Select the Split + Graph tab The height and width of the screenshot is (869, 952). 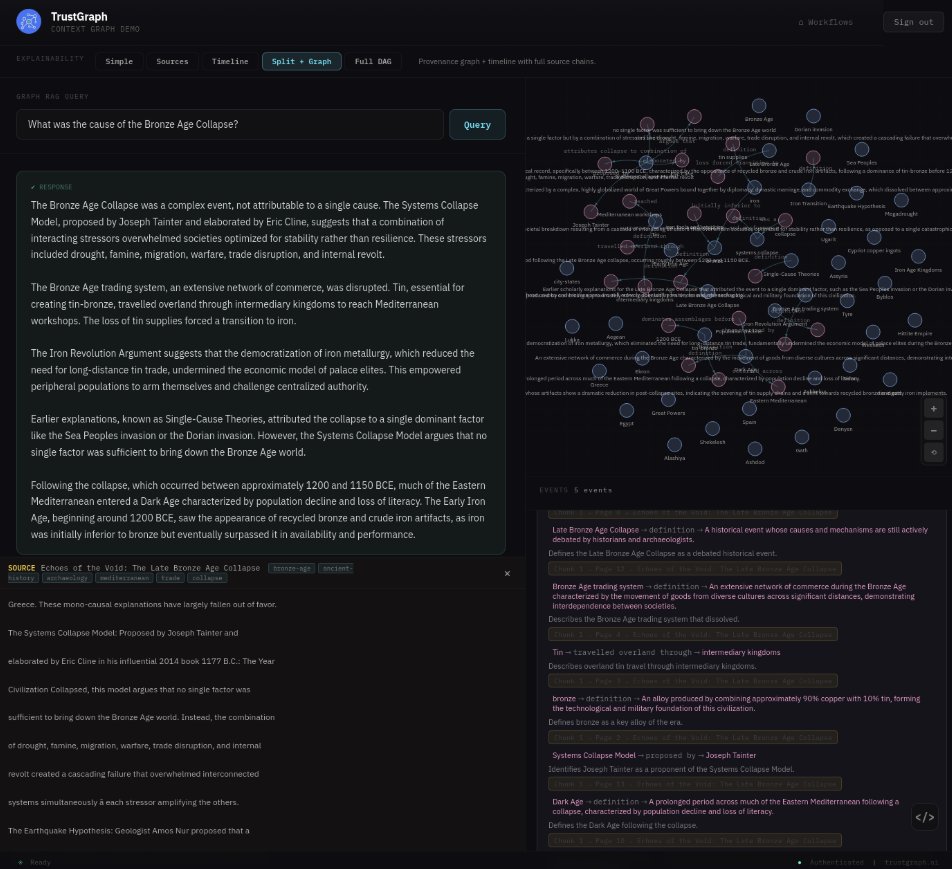pos(302,61)
